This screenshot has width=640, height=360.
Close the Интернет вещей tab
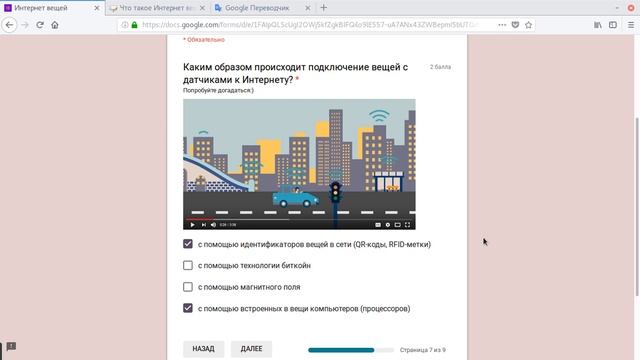coord(97,8)
